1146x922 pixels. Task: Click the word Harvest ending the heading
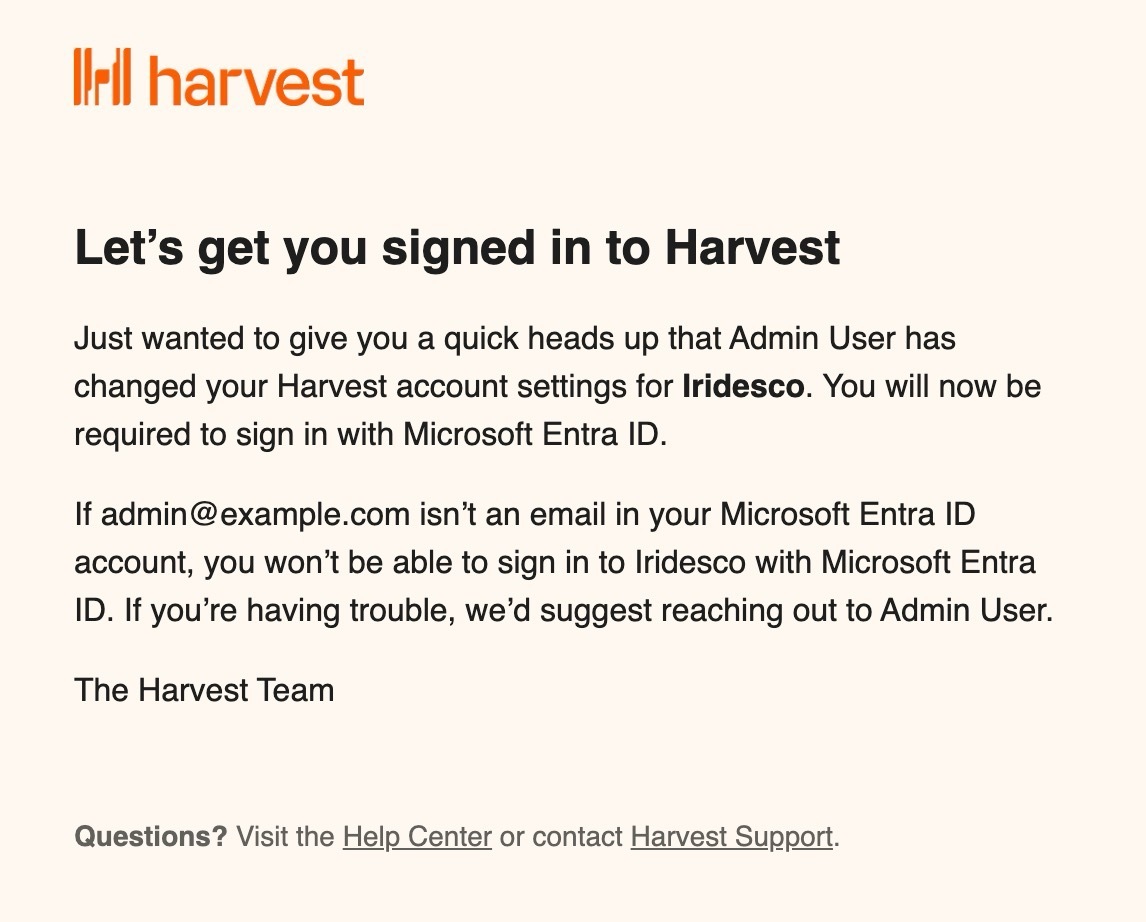(x=752, y=248)
